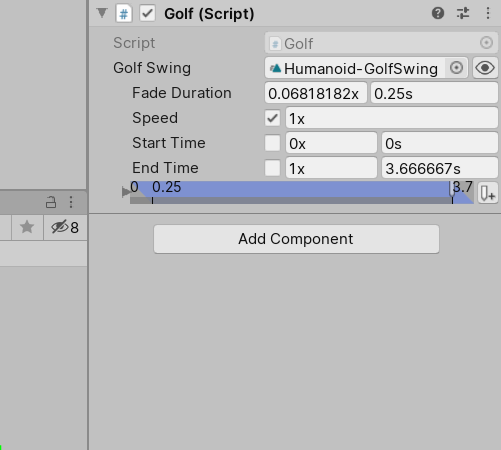Enable the Start Time checkbox
Screen dimensions: 501x450
(272, 143)
